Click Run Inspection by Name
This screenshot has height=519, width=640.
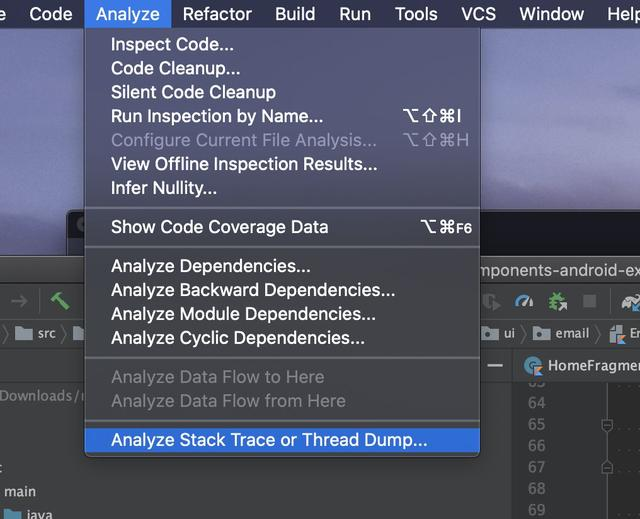coord(217,116)
